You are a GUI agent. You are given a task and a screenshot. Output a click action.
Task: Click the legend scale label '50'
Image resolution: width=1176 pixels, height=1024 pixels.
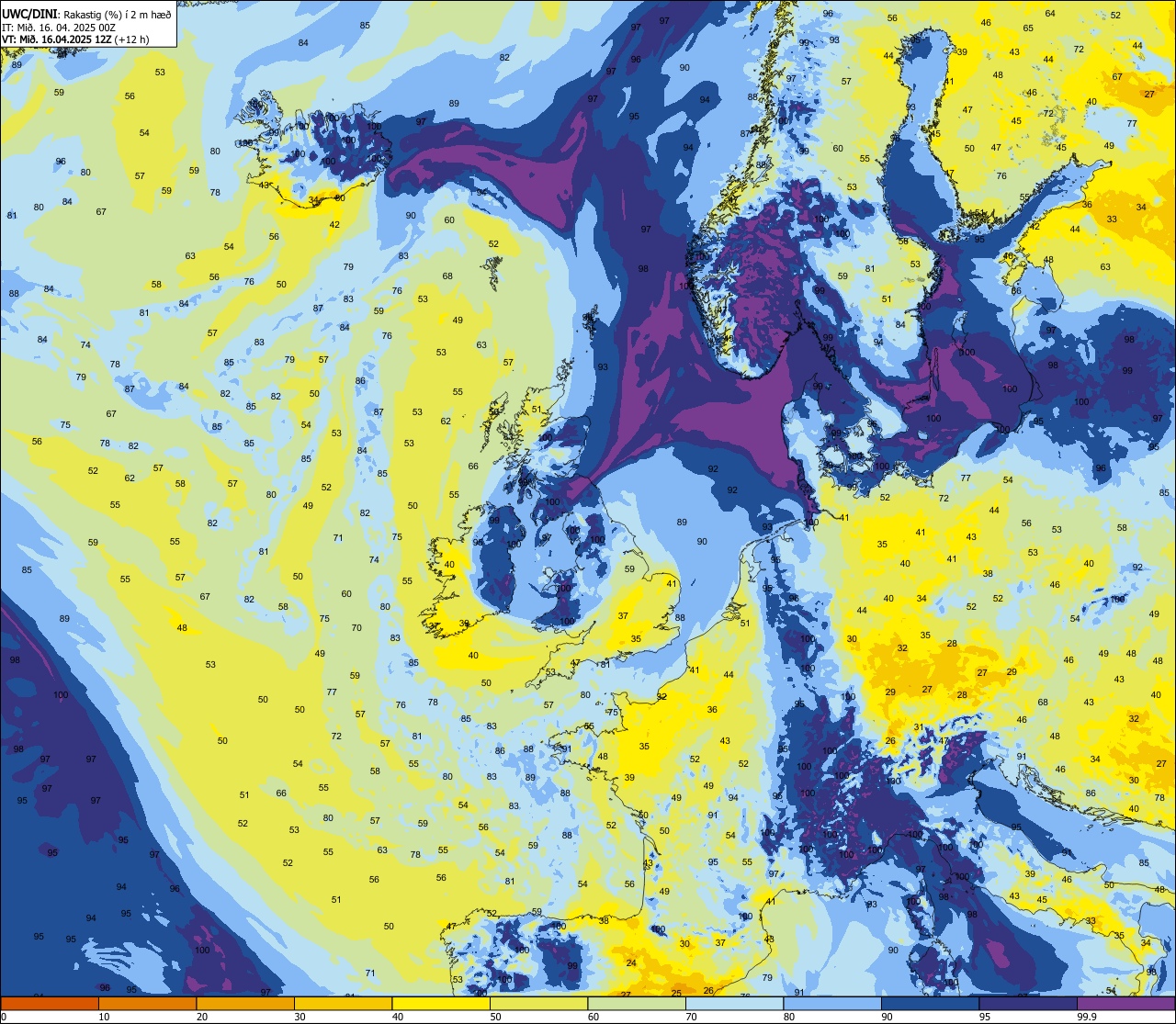pos(495,1017)
